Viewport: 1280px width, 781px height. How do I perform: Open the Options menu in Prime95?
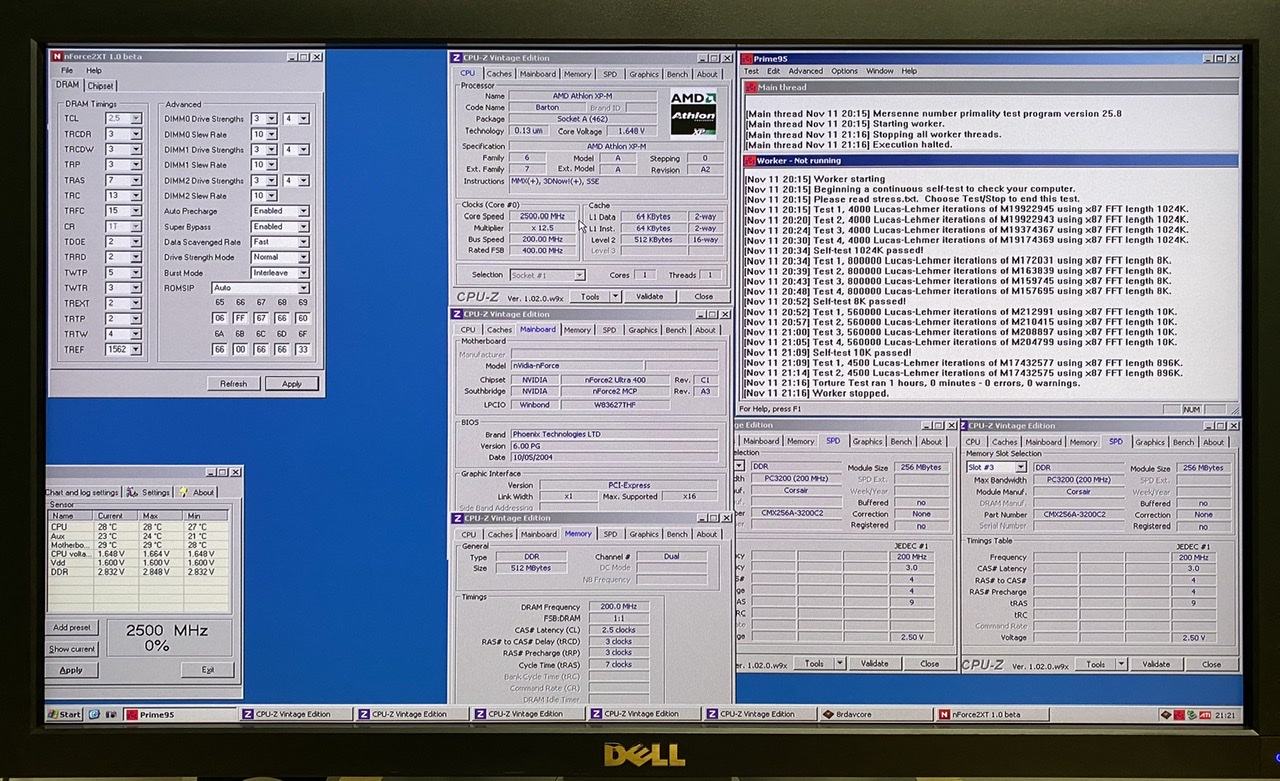pyautogui.click(x=845, y=71)
